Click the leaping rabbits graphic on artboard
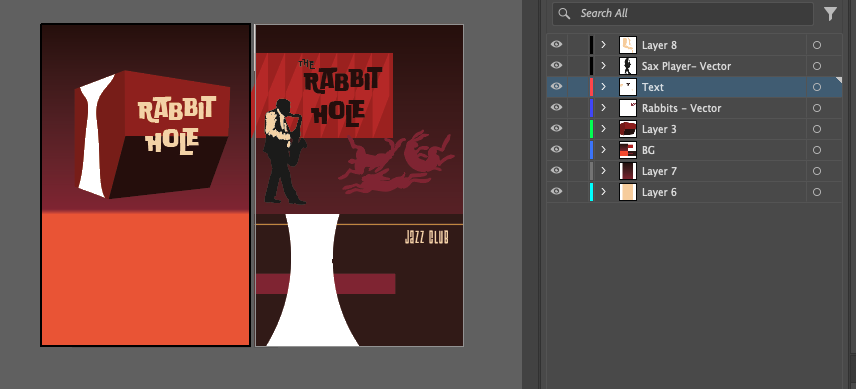 (396, 162)
